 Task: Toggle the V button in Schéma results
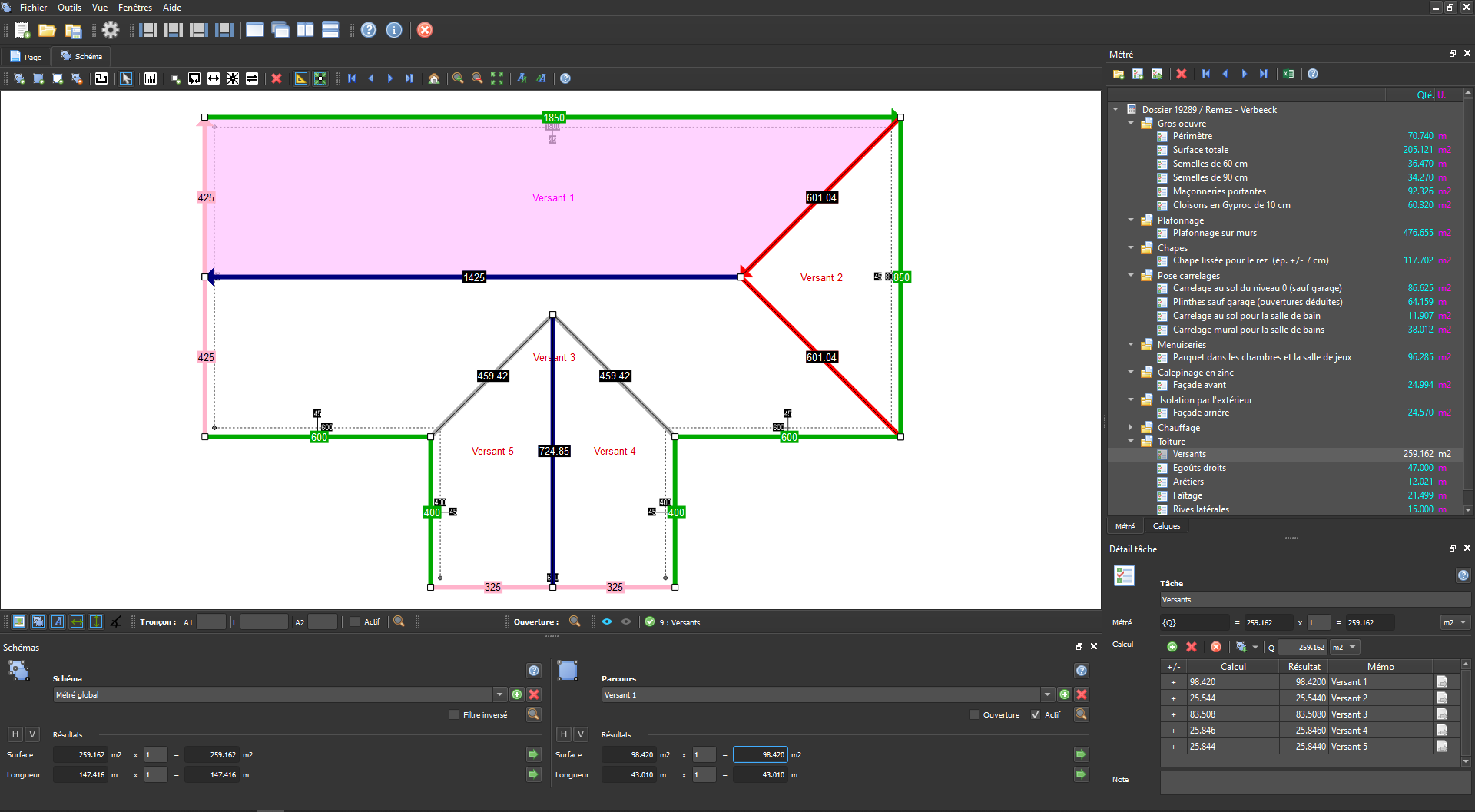coord(32,734)
